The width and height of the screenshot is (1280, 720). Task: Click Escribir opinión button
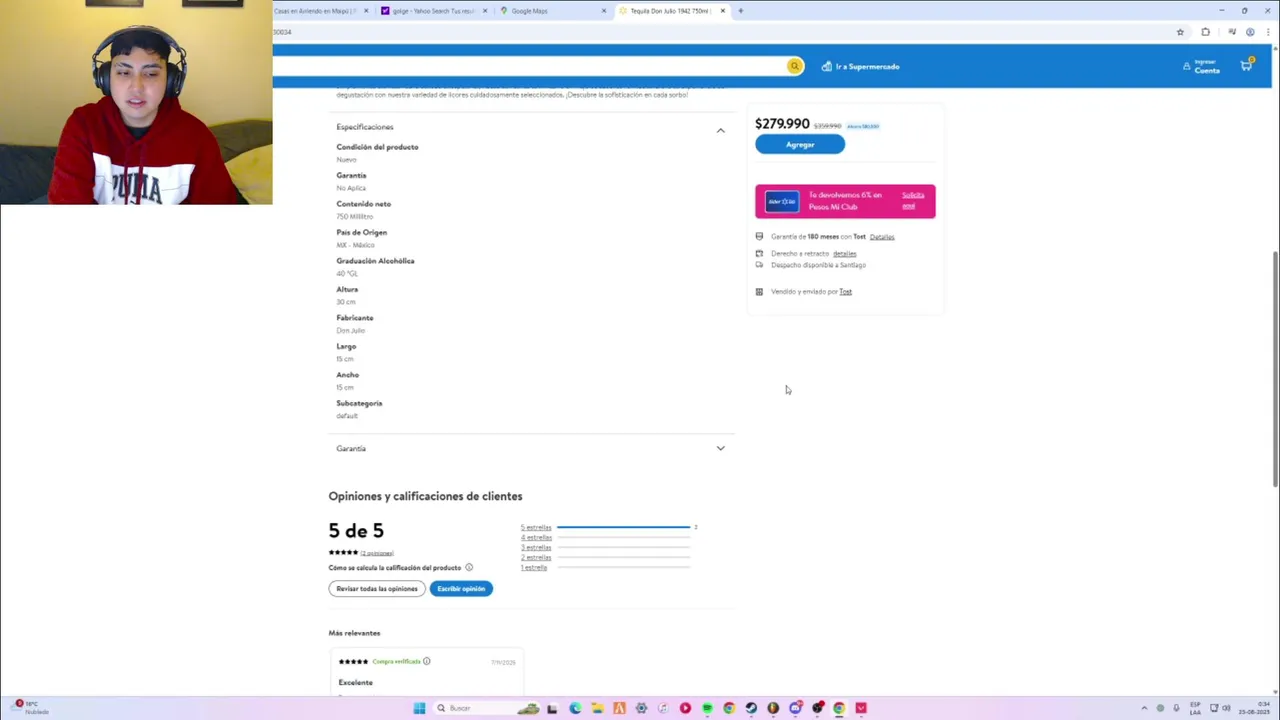(x=461, y=589)
